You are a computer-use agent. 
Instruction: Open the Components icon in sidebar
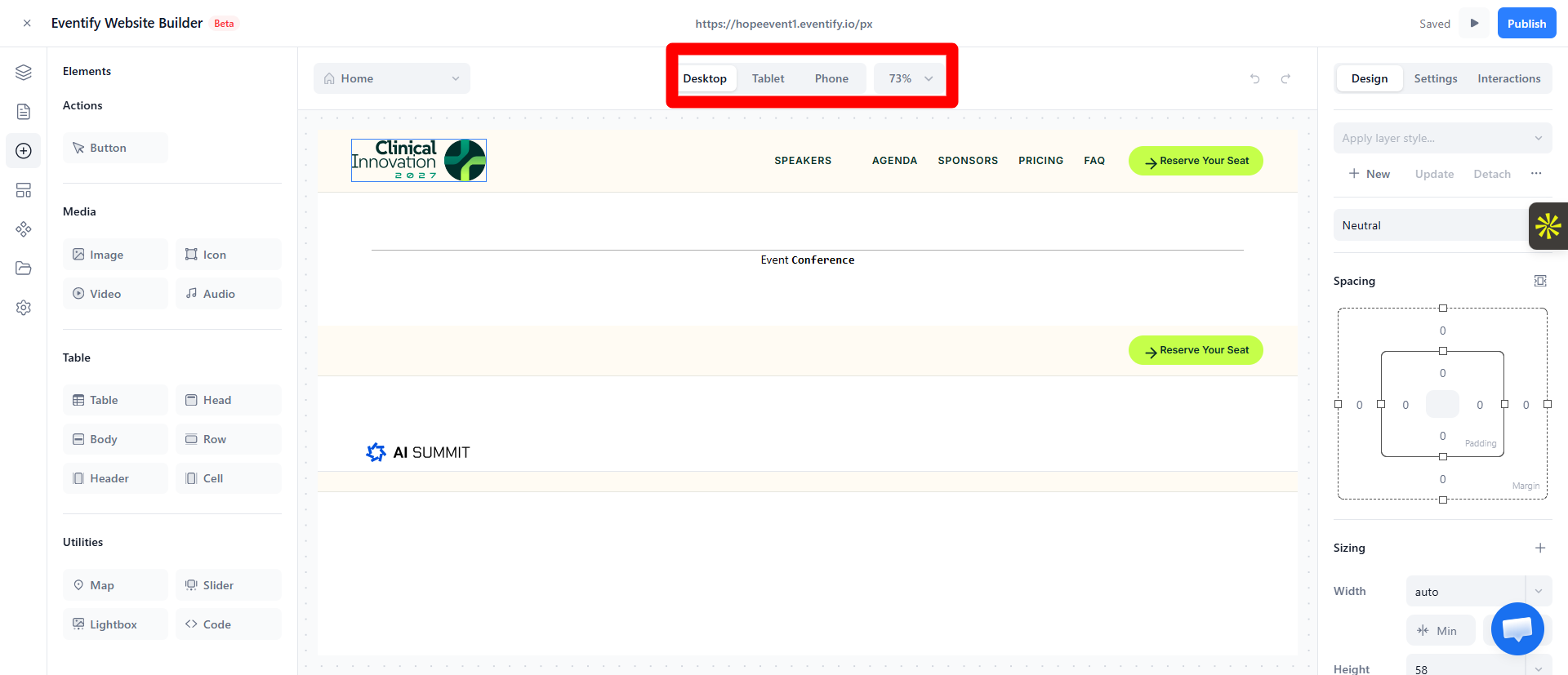tap(24, 229)
